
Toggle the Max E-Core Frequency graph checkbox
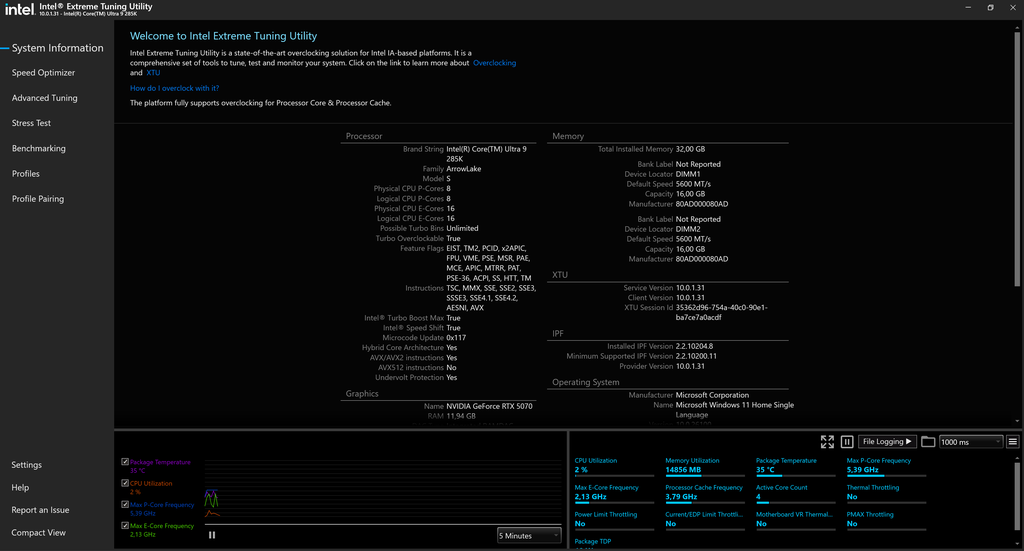point(125,525)
